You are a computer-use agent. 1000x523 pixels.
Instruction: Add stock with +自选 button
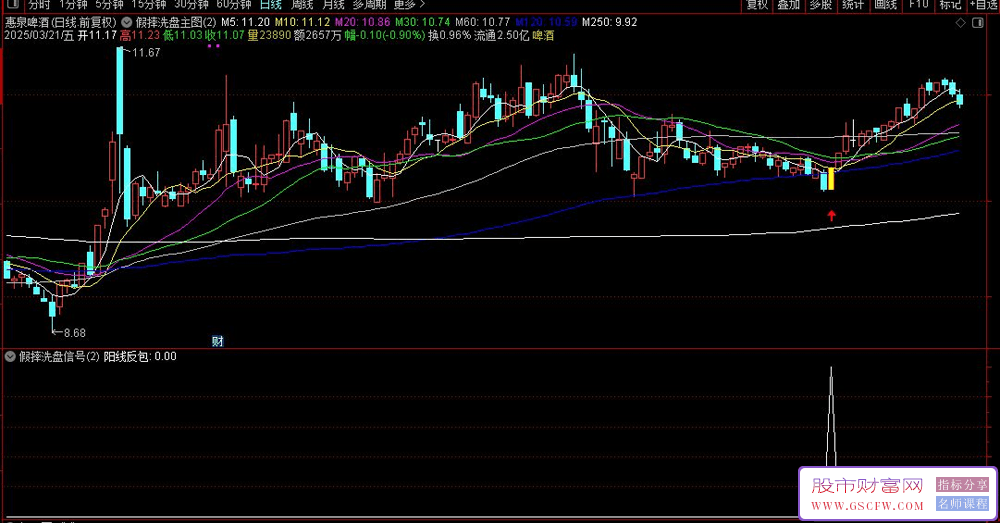[x=984, y=4]
